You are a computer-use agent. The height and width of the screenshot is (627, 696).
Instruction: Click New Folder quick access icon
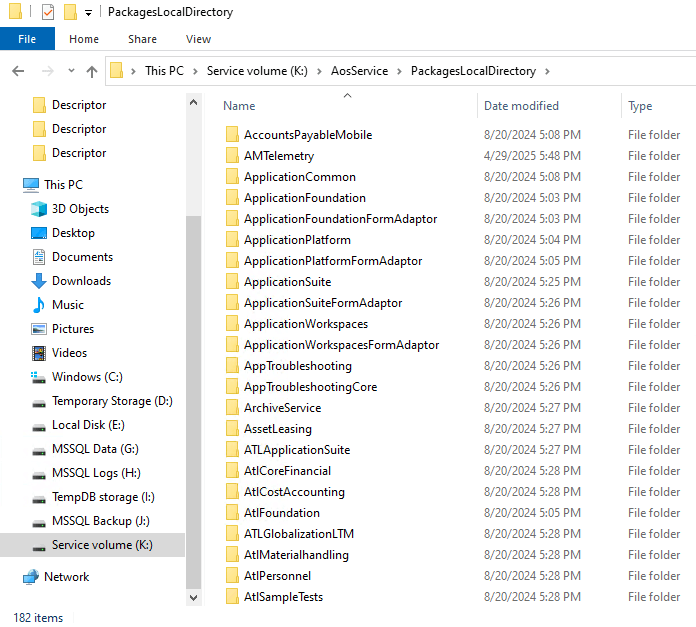70,12
